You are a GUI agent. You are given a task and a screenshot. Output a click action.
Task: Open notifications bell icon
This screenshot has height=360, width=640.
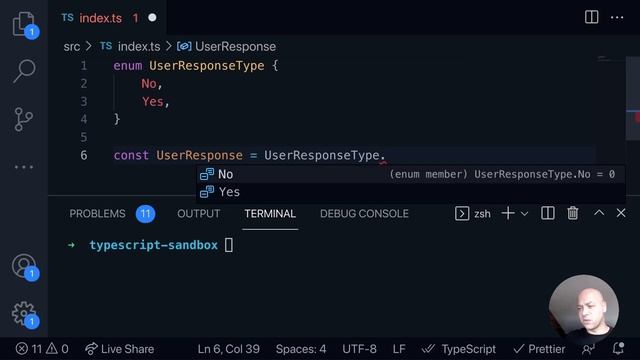click(x=618, y=349)
